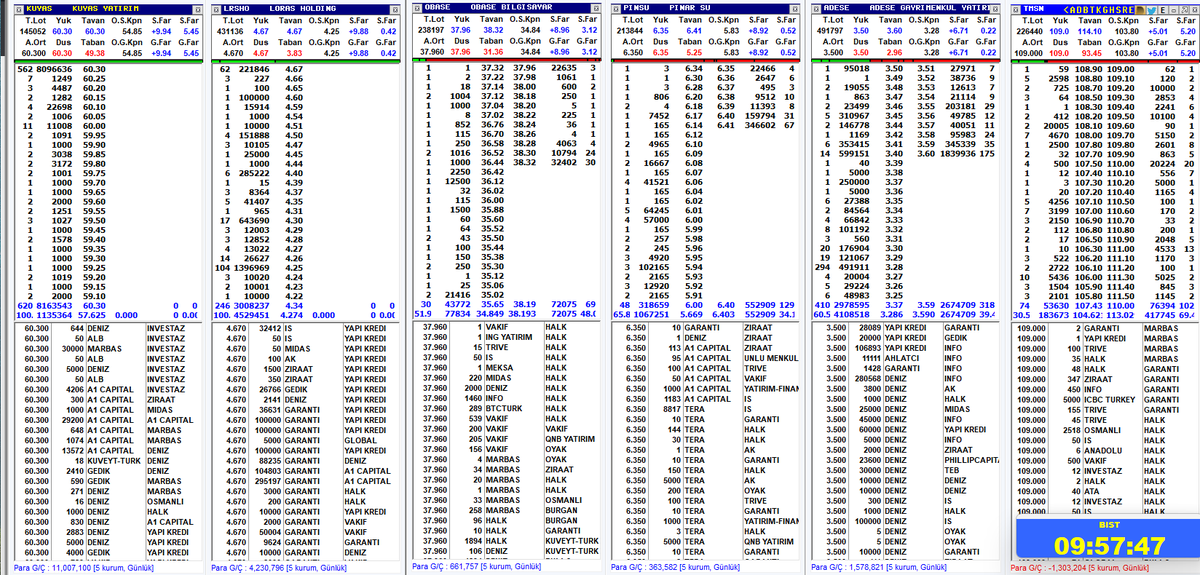The image size is (1200, 575).
Task: Click the TMSN ticker label in title bar
Action: pyautogui.click(x=1034, y=7)
